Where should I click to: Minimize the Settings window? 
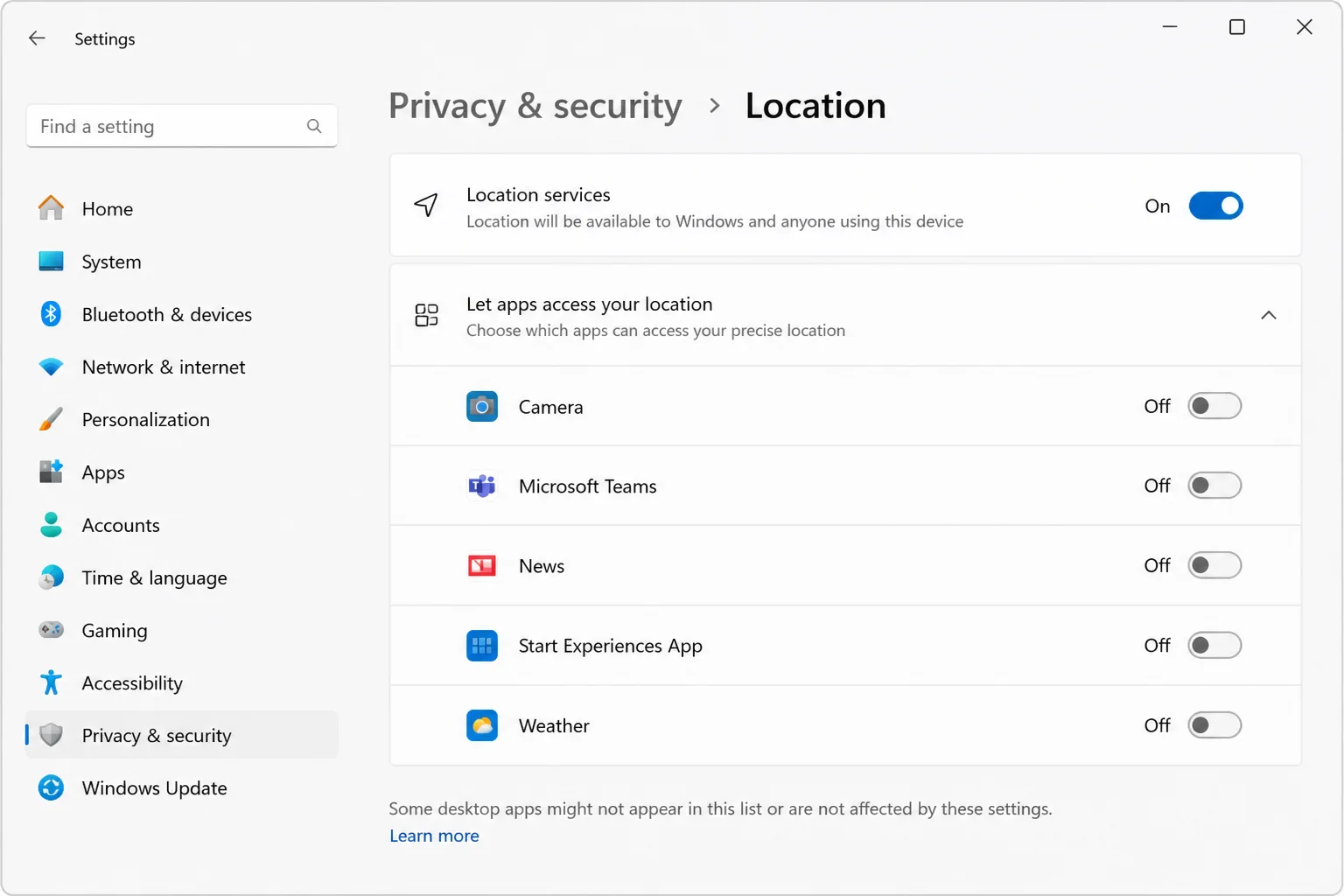1170,27
